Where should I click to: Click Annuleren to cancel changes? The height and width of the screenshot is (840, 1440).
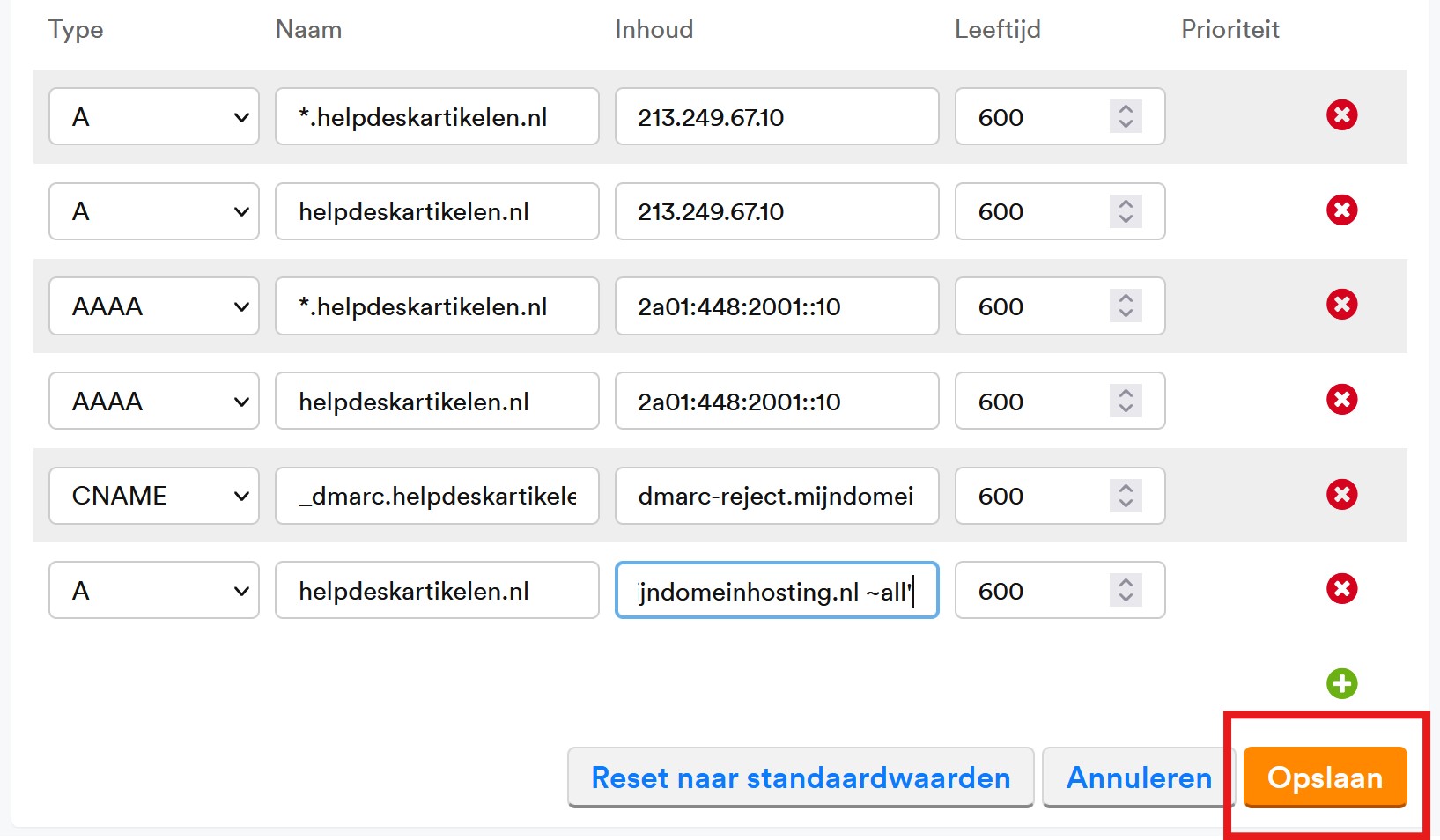pos(1138,777)
